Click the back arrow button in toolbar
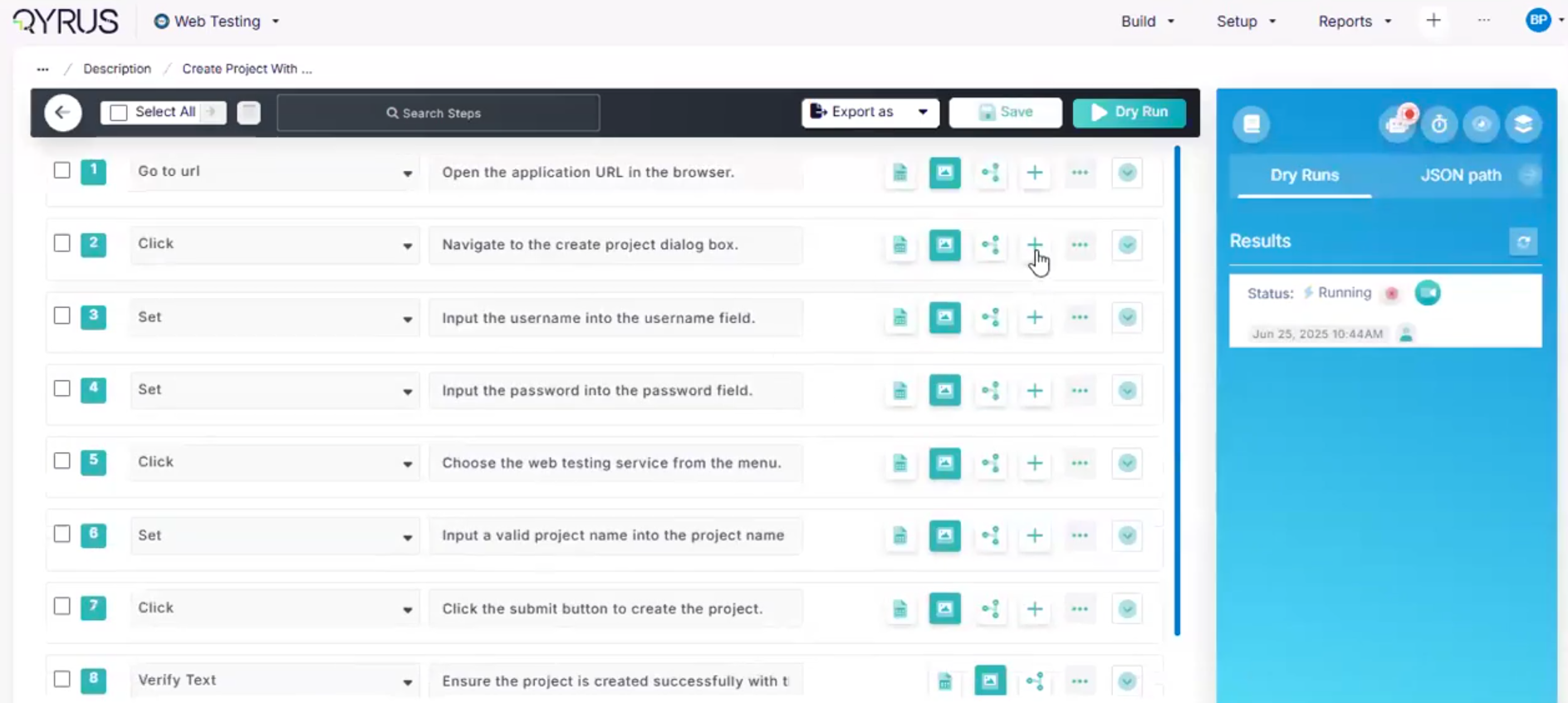 [63, 113]
